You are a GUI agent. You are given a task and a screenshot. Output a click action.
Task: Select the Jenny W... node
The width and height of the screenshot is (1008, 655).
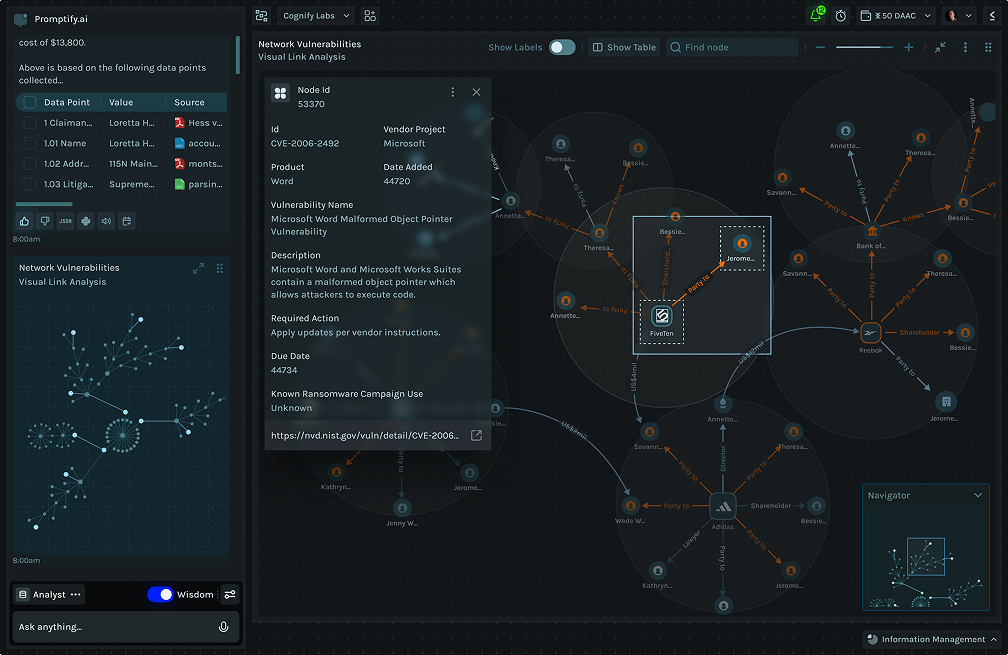402,508
